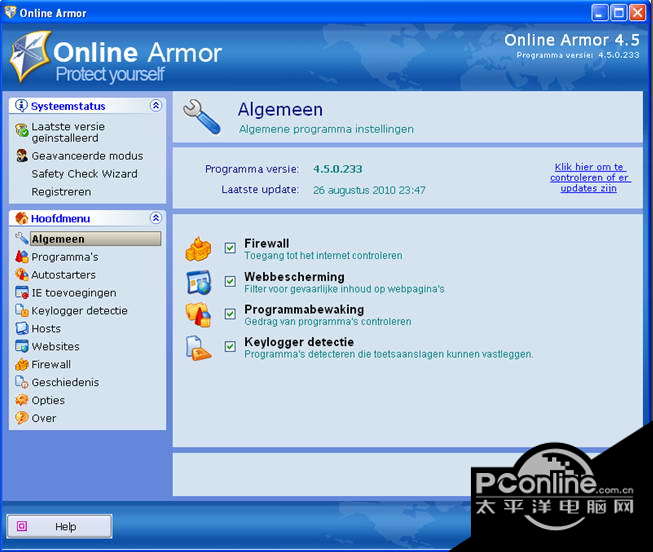653x552 pixels.
Task: Click 'Algemene programma instellingen' subtitle
Action: (x=326, y=129)
